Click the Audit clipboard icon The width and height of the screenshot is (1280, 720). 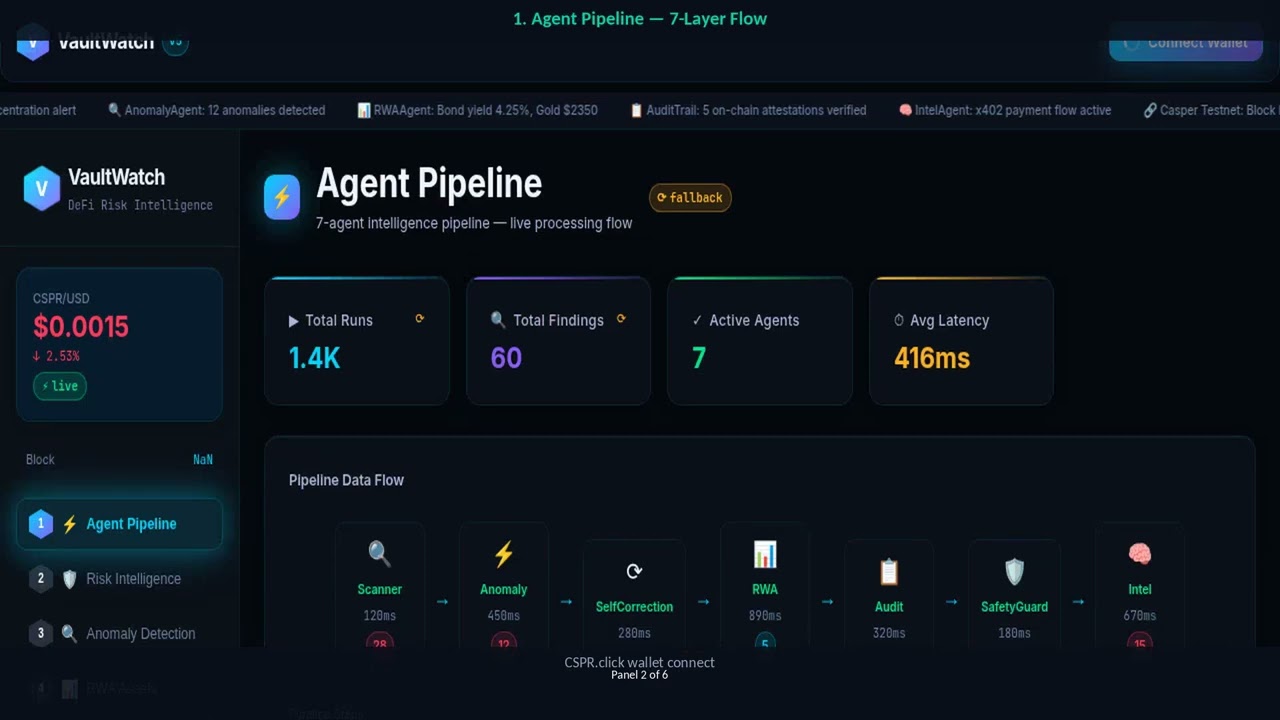[889, 571]
